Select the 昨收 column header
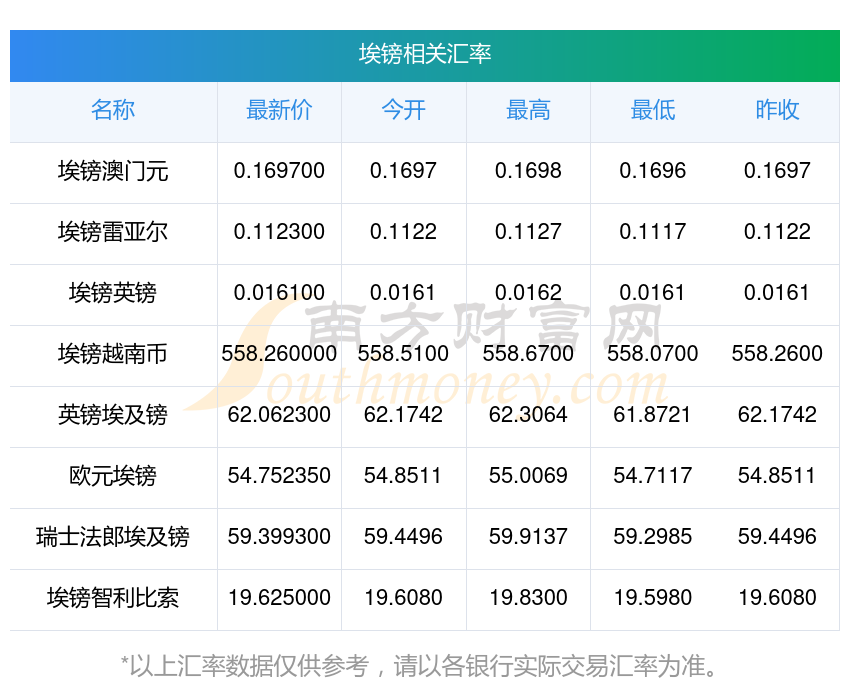 777,110
